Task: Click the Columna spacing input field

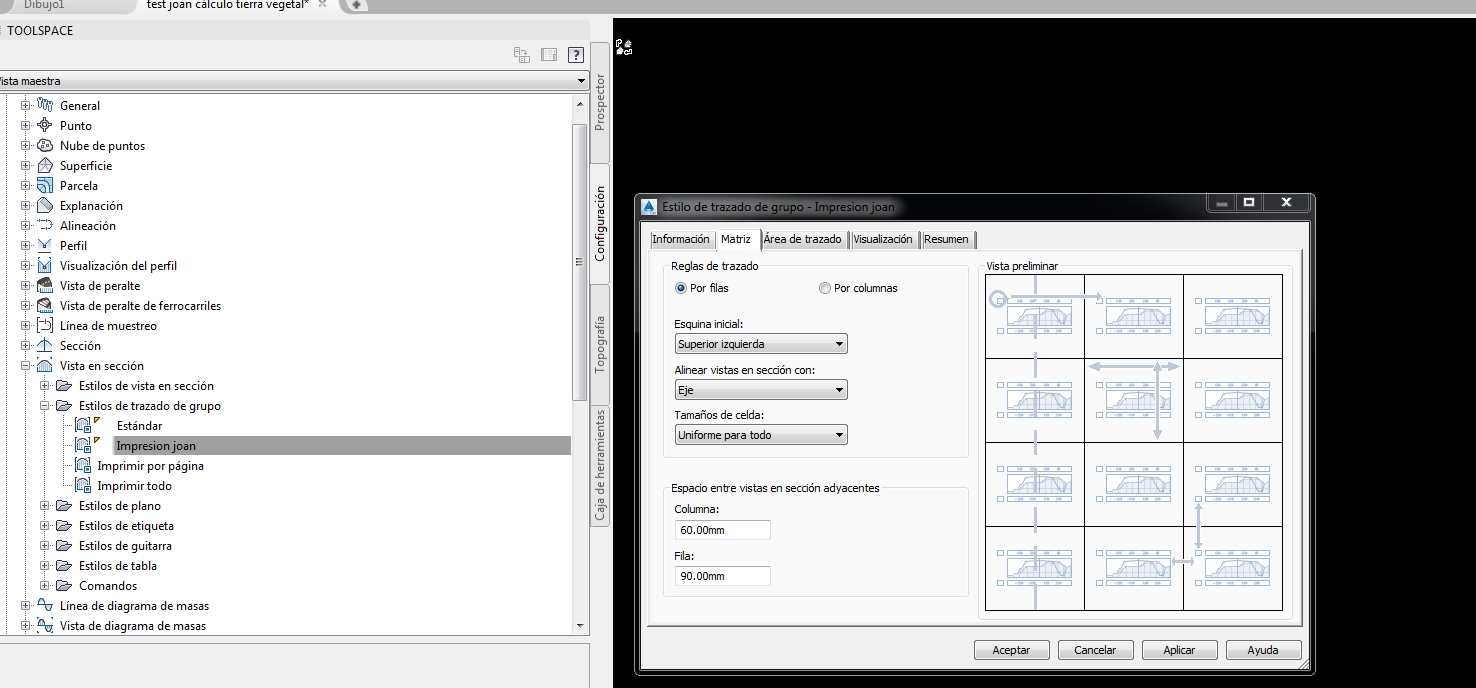Action: (x=722, y=530)
